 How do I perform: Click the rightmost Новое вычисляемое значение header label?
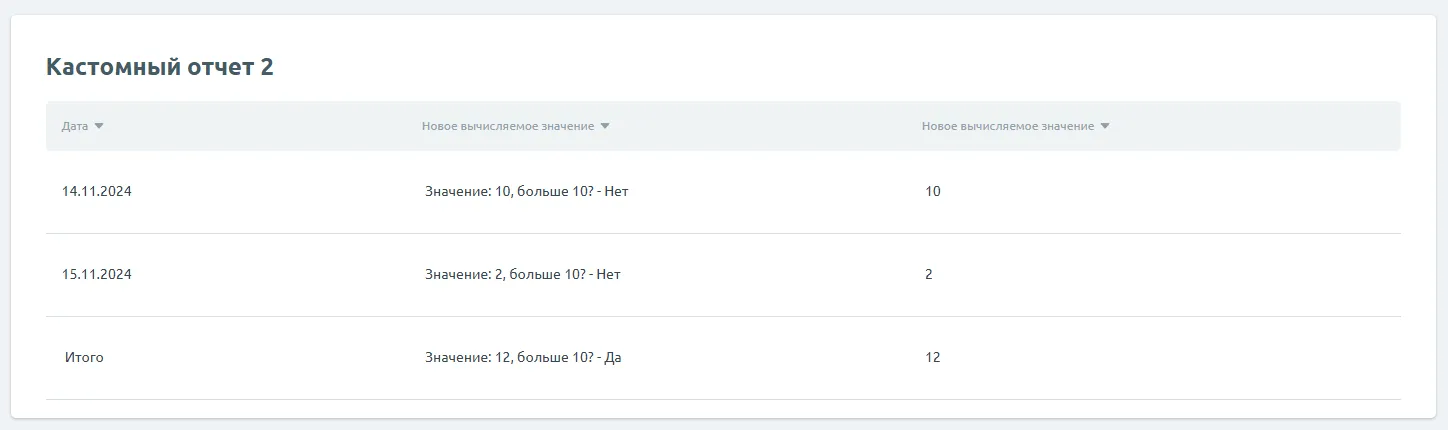1008,126
